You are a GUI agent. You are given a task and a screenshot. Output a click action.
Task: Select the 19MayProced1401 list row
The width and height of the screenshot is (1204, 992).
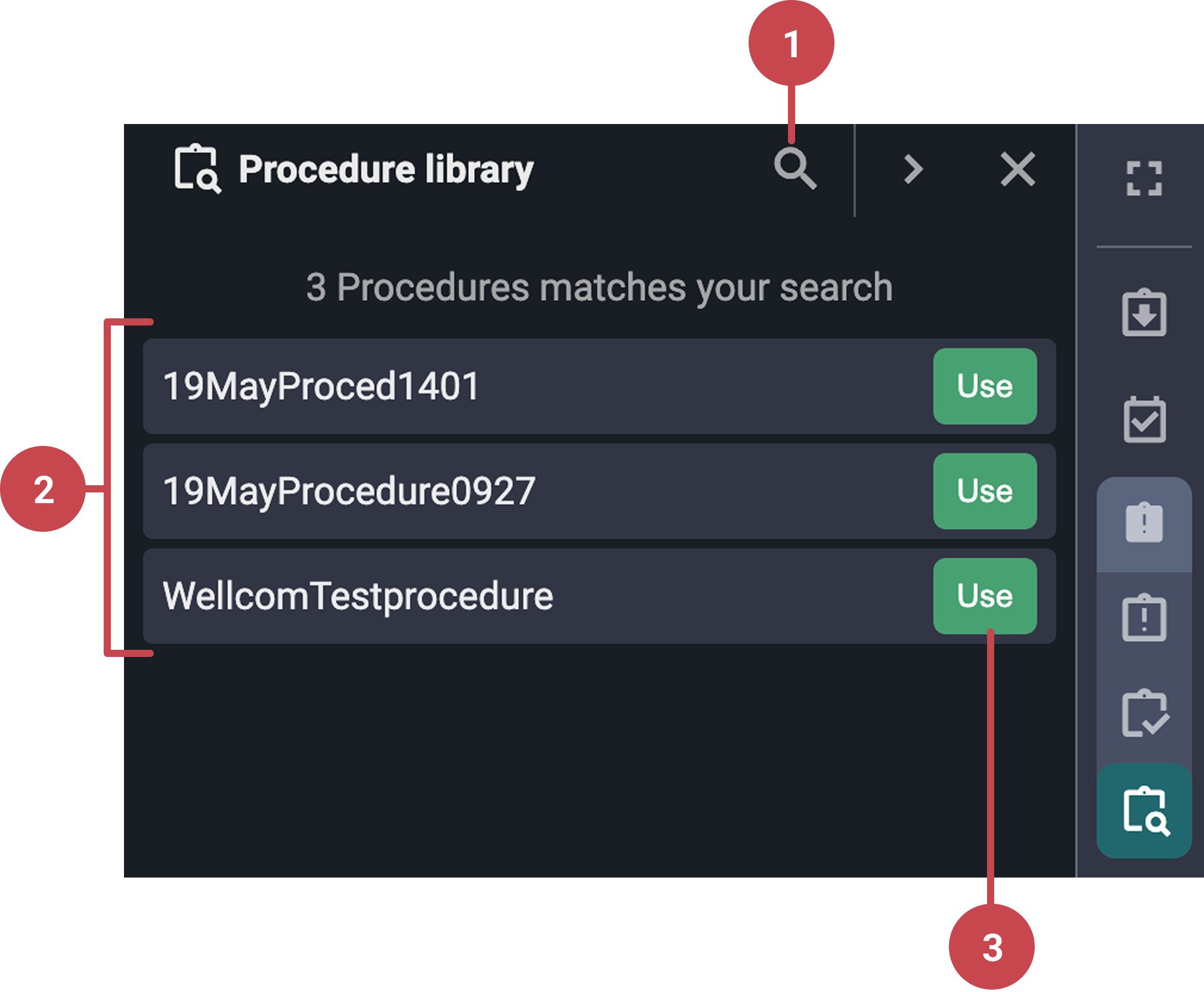(477, 386)
